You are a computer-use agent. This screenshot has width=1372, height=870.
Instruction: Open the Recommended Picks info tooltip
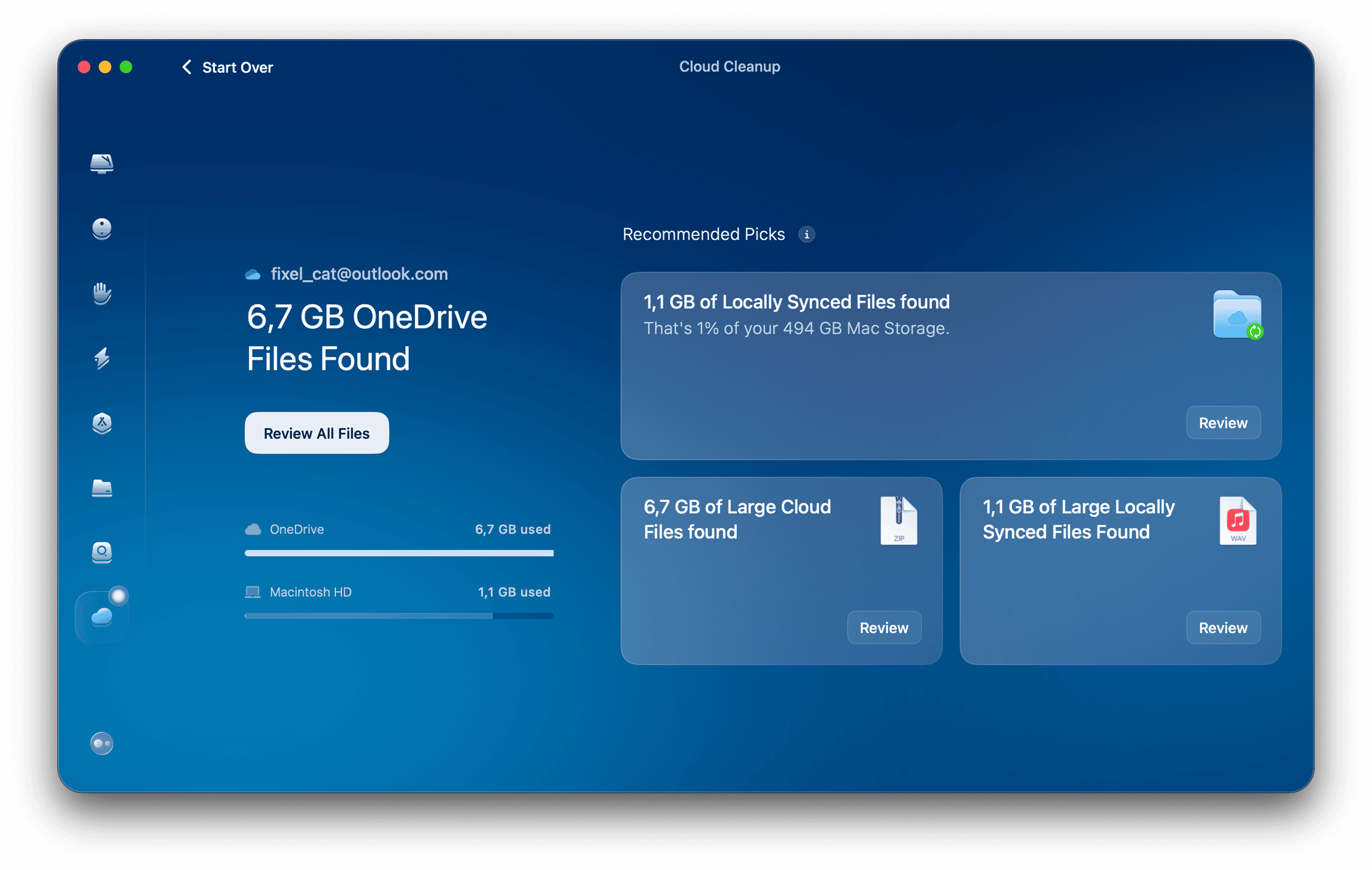click(x=807, y=234)
